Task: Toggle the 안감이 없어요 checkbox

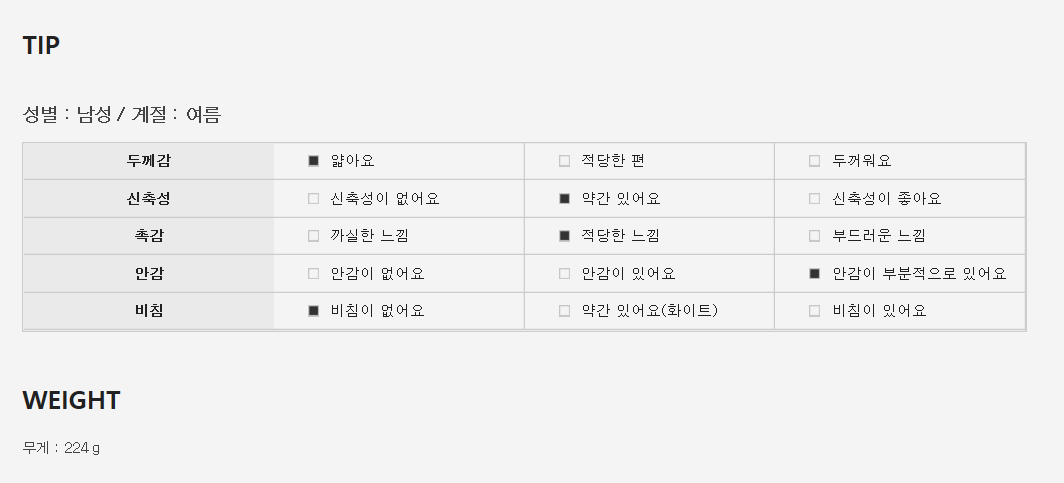Action: [x=314, y=274]
